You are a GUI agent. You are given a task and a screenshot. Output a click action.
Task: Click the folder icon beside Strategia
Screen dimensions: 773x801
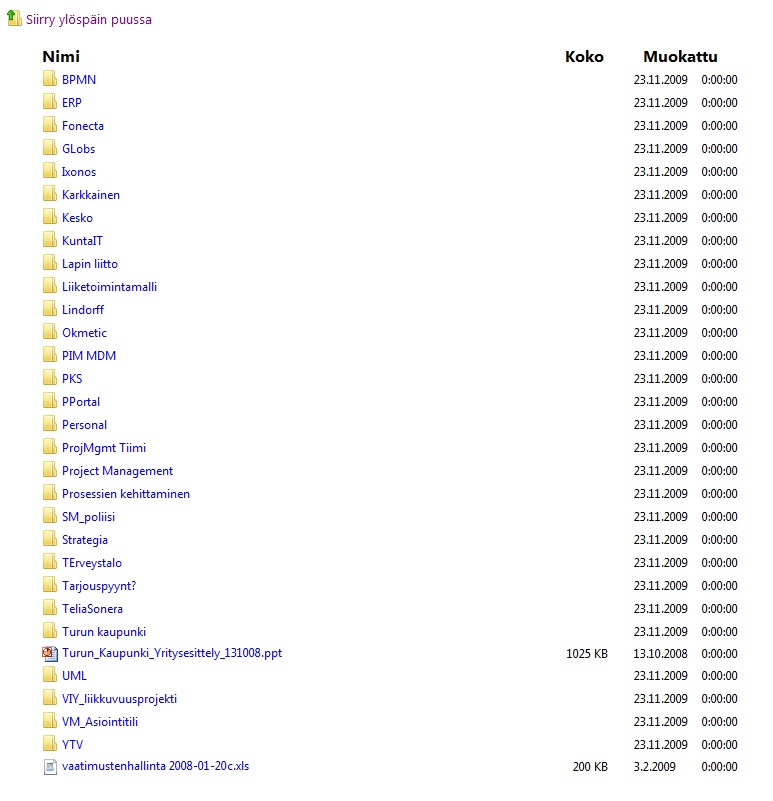coord(50,539)
